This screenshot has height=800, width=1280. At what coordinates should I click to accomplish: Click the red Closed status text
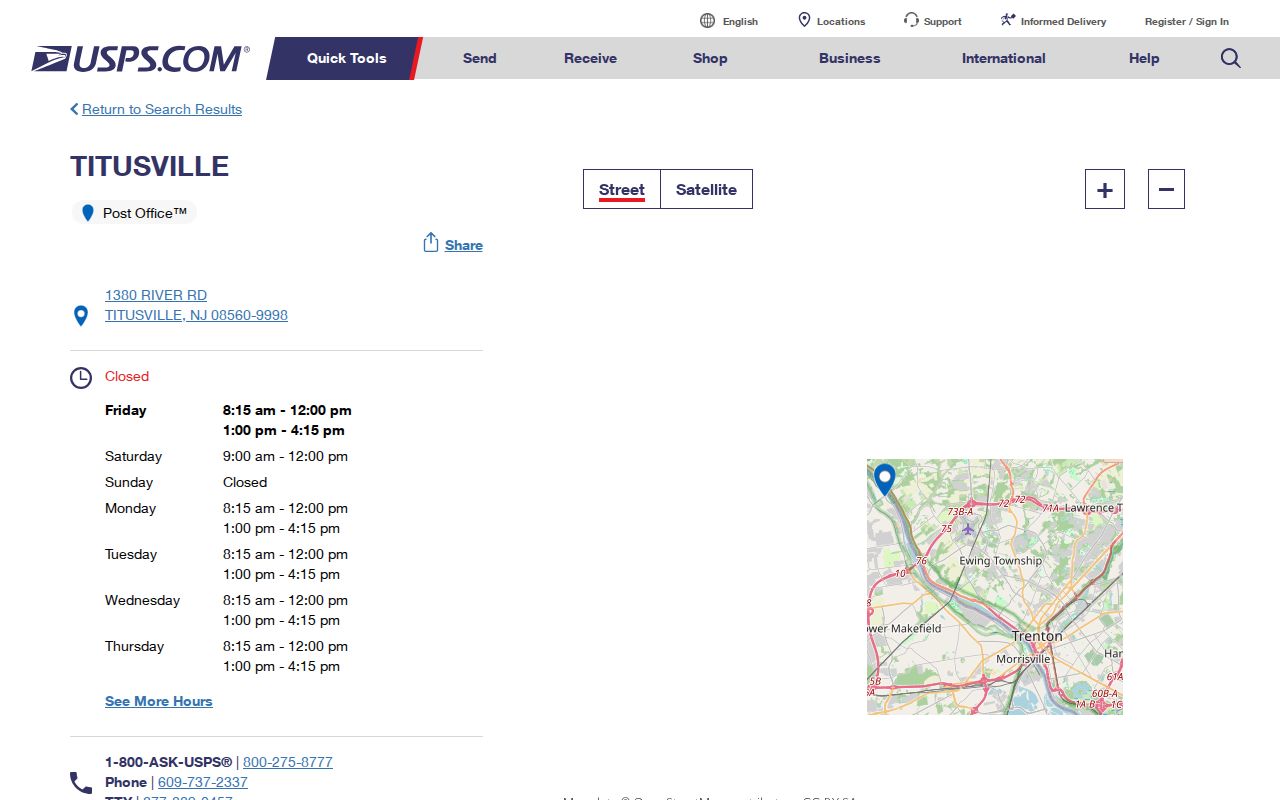coord(127,376)
